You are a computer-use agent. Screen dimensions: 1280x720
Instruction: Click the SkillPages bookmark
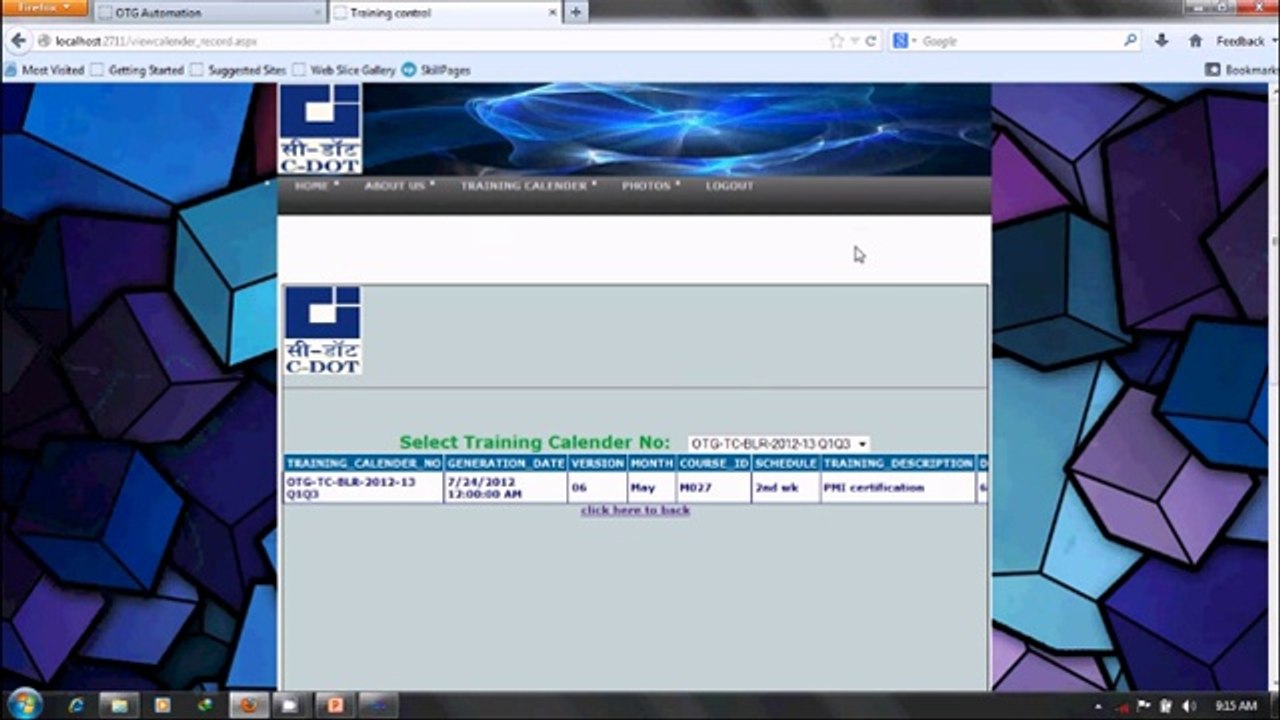click(436, 70)
